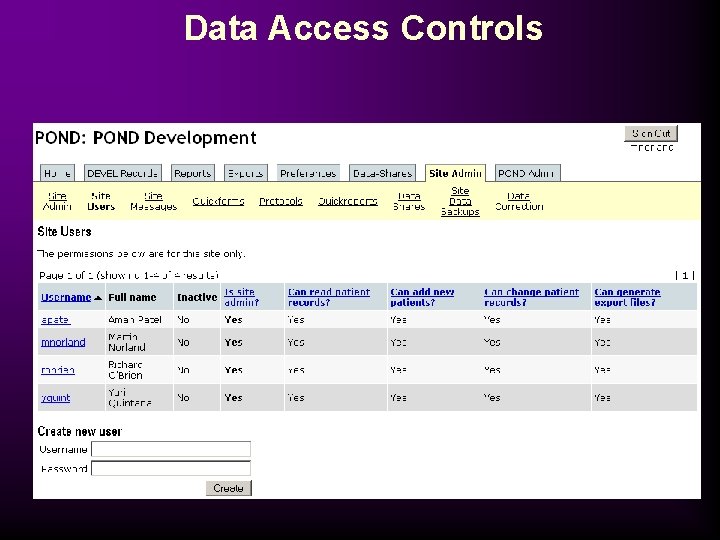Open the Reports tab
Viewport: 720px width, 540px height.
[192, 173]
